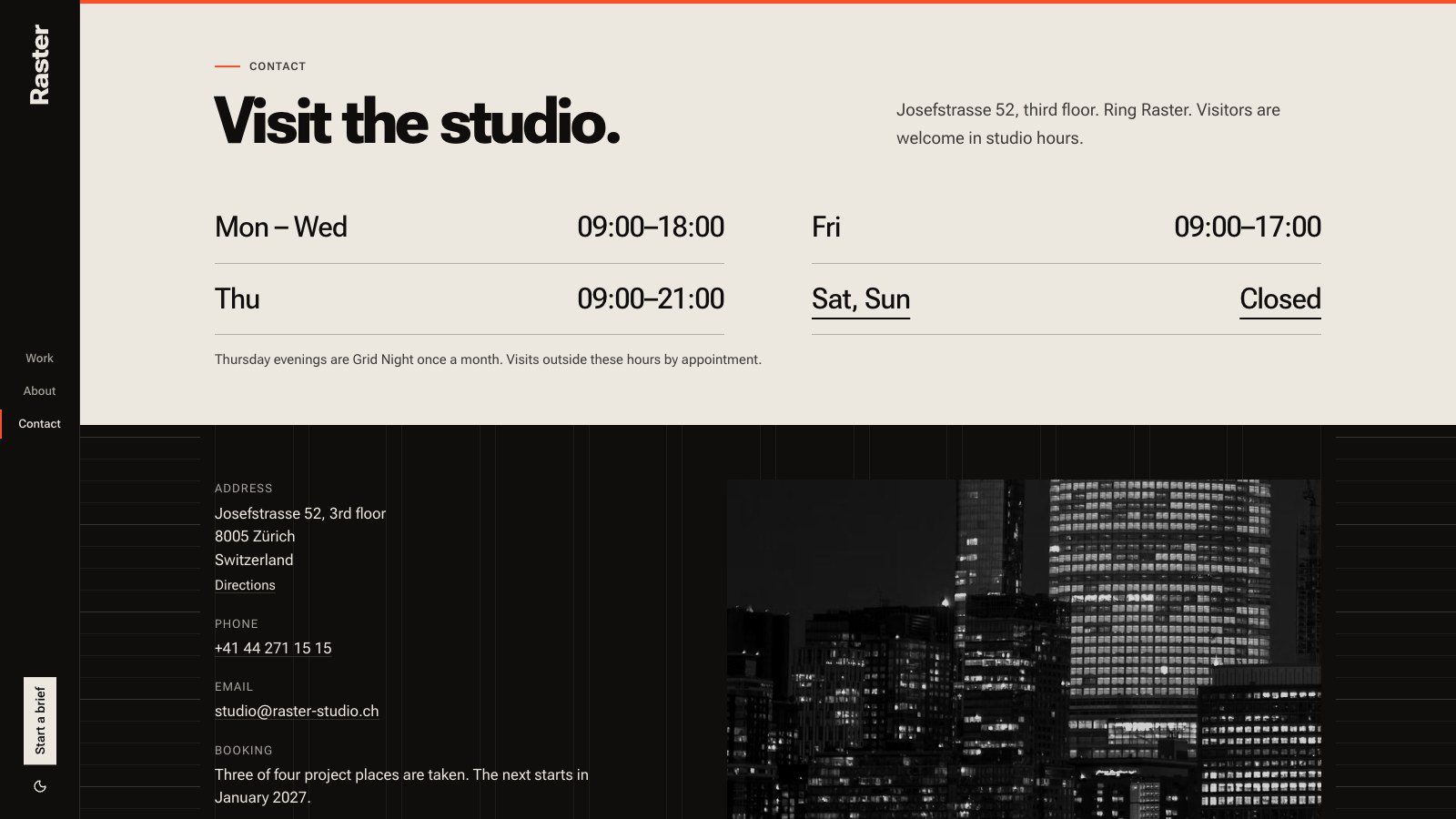Click the underlined Sat, Sun label
This screenshot has height=819, width=1456.
click(x=861, y=299)
